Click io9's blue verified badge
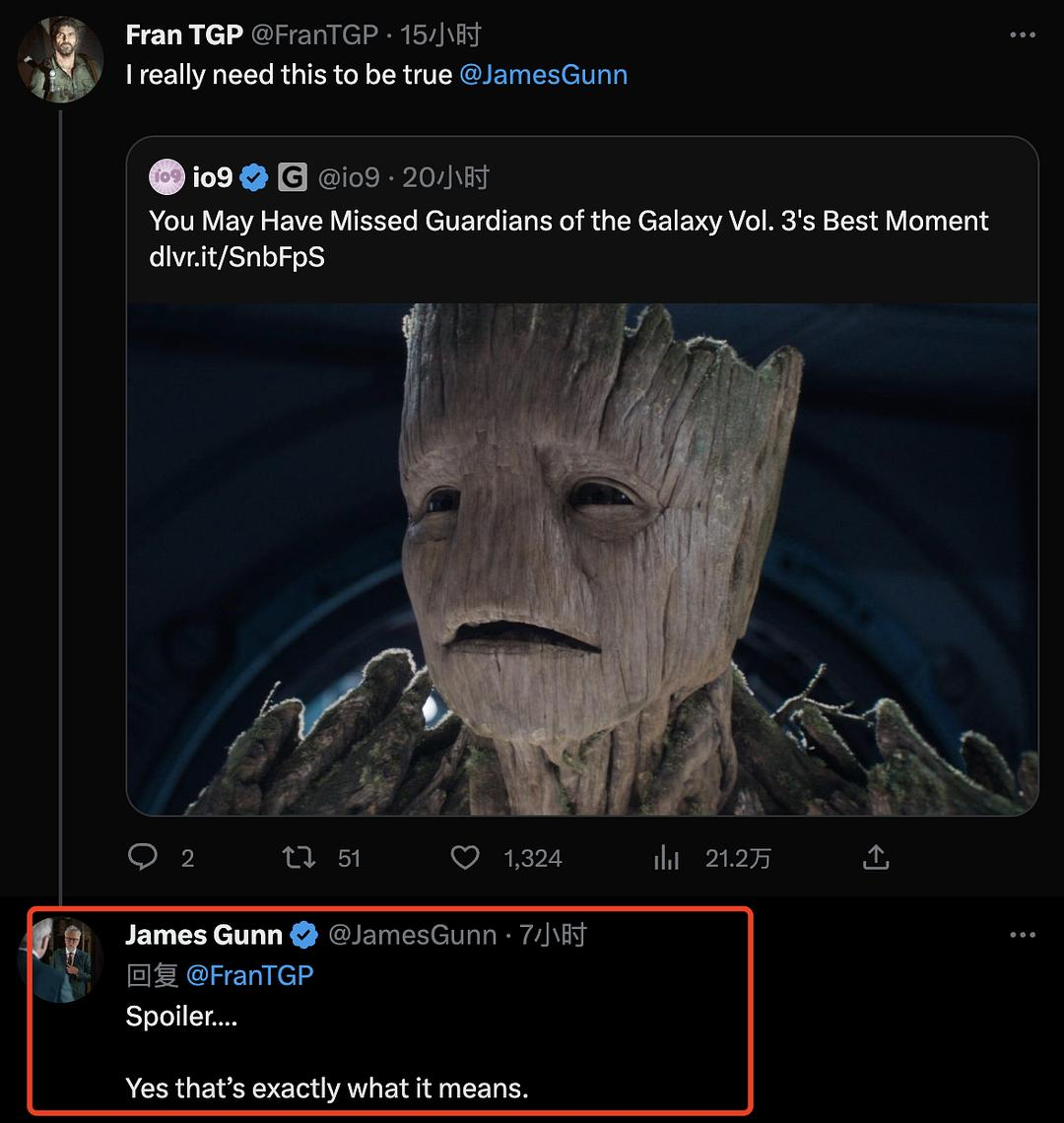This screenshot has width=1064, height=1123. coord(255,177)
